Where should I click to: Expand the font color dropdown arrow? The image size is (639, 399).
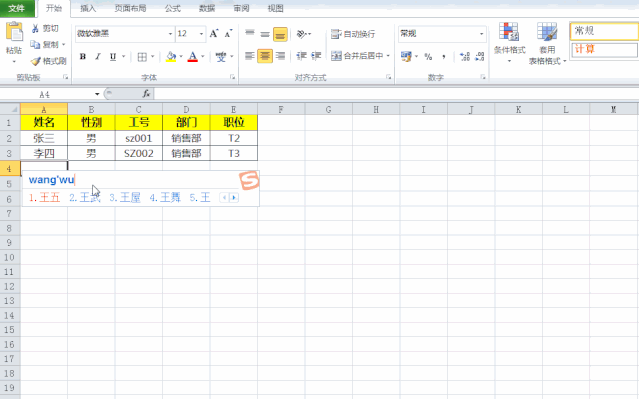pyautogui.click(x=203, y=57)
